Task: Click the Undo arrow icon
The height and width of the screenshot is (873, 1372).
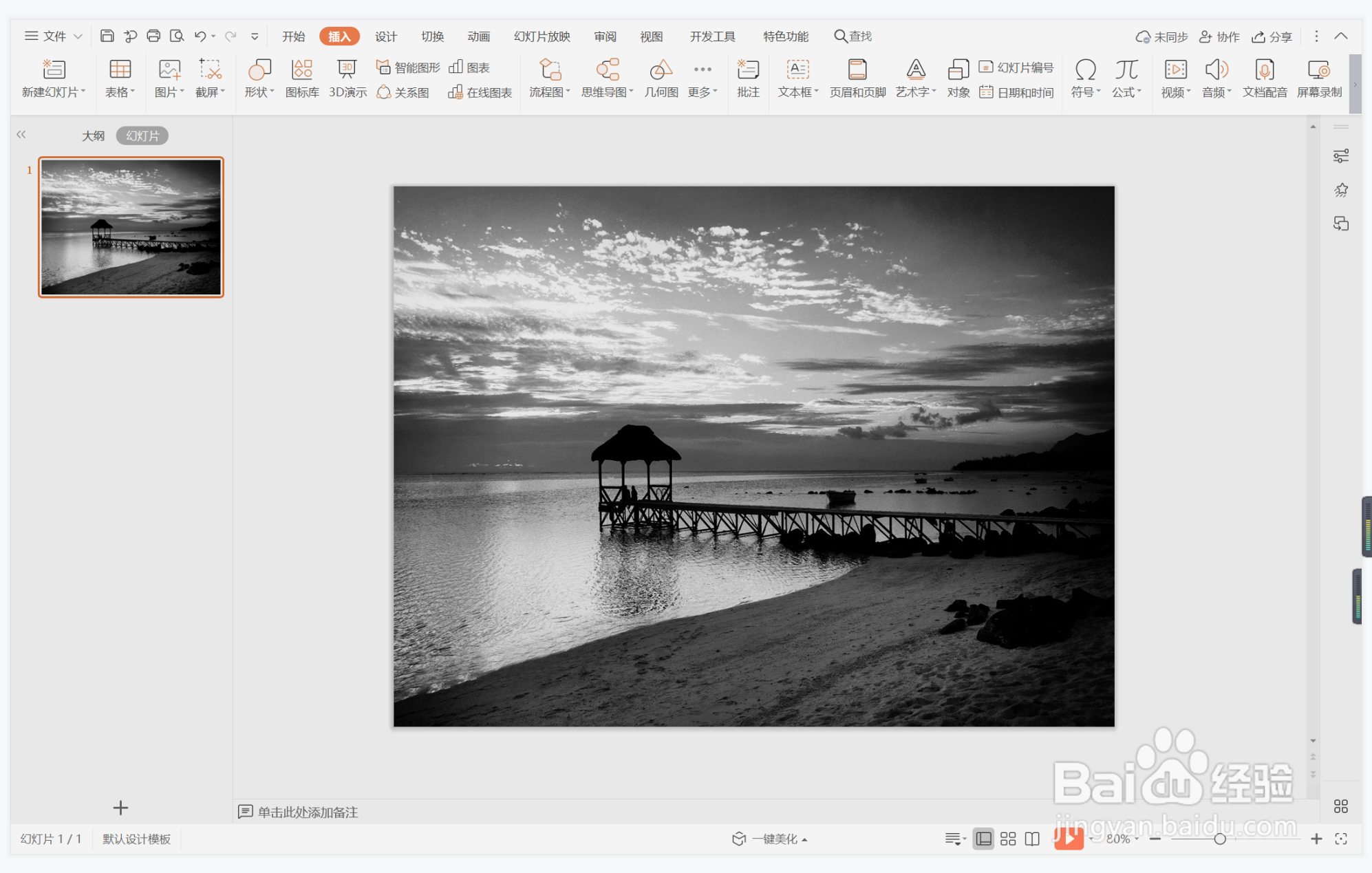Action: 200,36
